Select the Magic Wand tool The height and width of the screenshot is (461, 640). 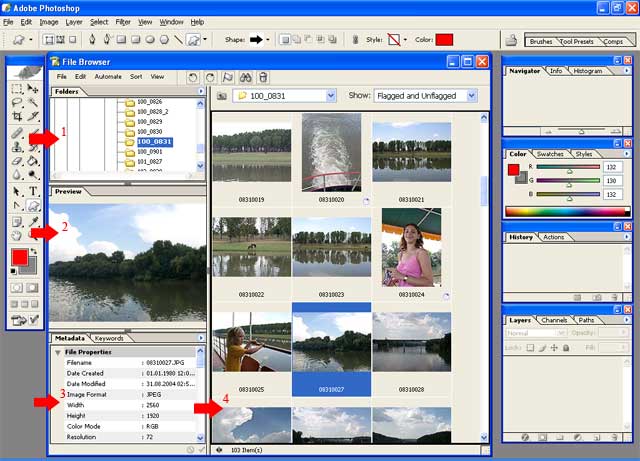pyautogui.click(x=33, y=102)
